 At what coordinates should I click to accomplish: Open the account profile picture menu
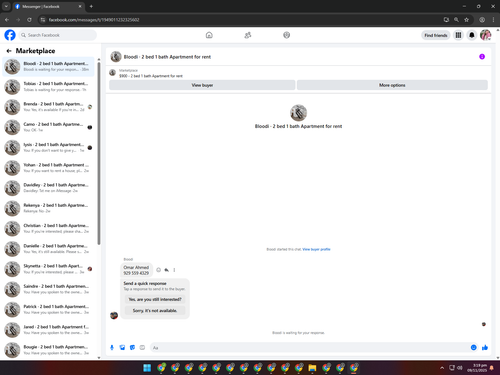485,35
